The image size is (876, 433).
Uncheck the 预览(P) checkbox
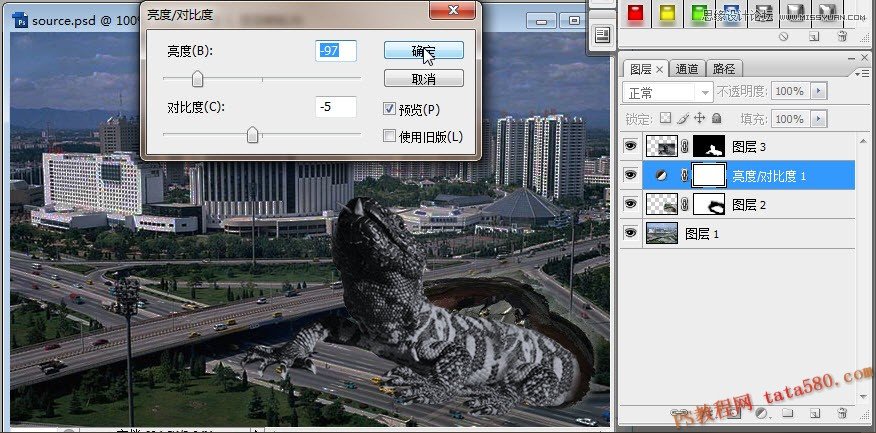point(389,109)
